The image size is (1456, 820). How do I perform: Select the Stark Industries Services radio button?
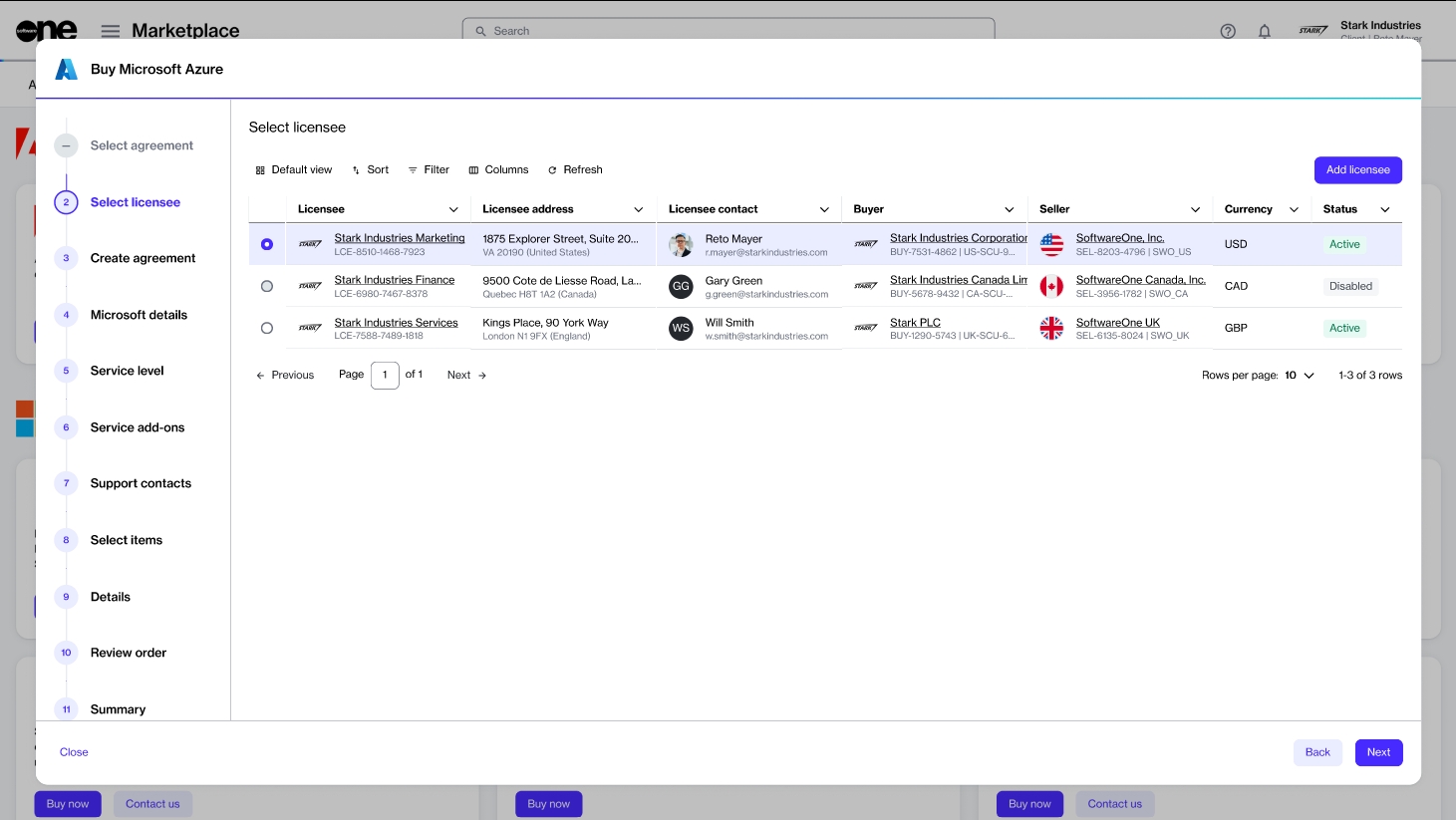coord(267,329)
